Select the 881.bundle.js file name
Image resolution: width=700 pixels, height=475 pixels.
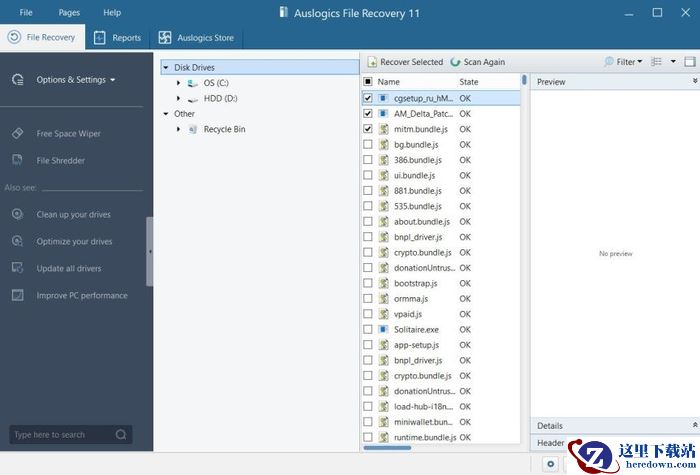(x=417, y=191)
